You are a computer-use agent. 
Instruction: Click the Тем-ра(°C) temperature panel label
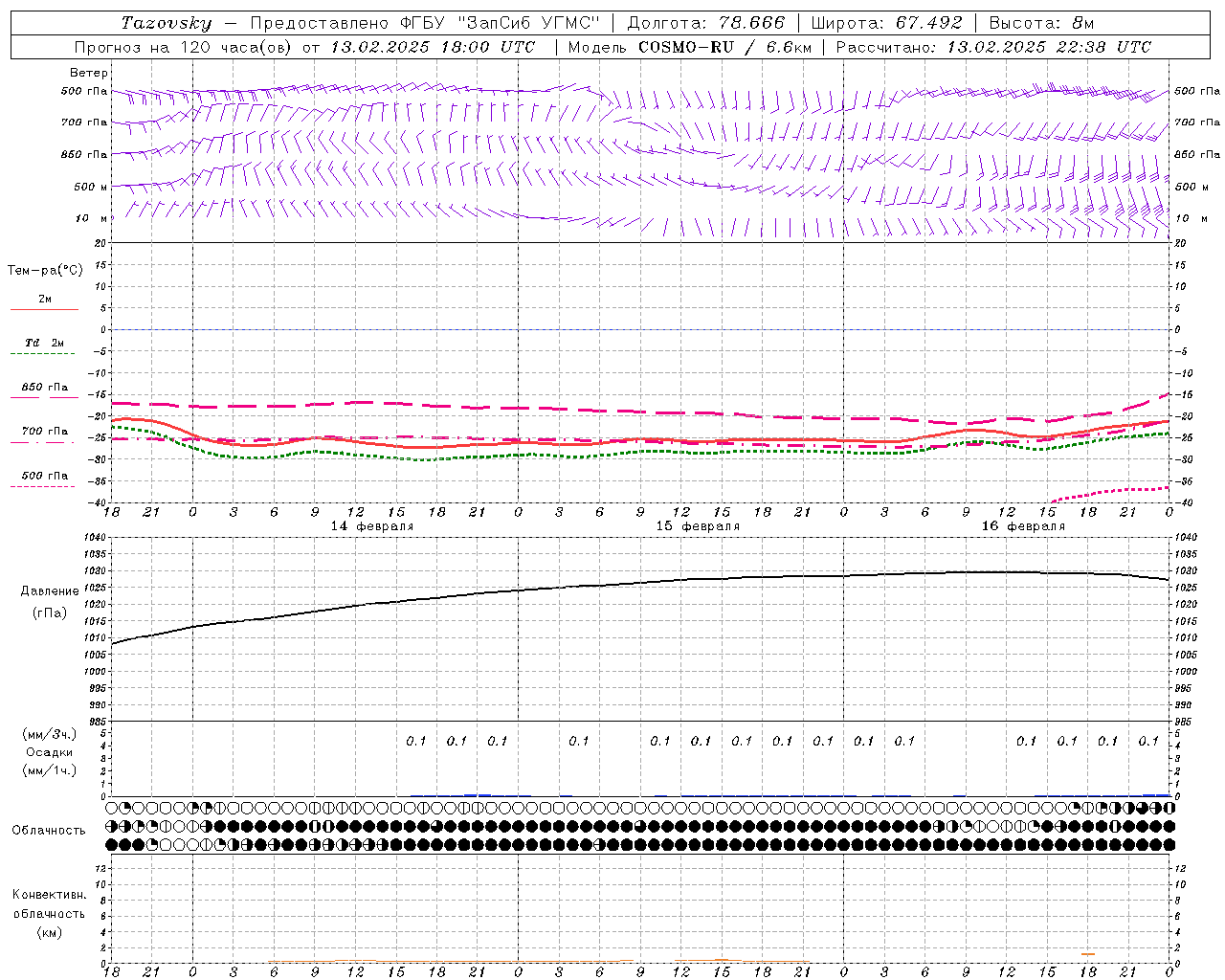coord(45,271)
